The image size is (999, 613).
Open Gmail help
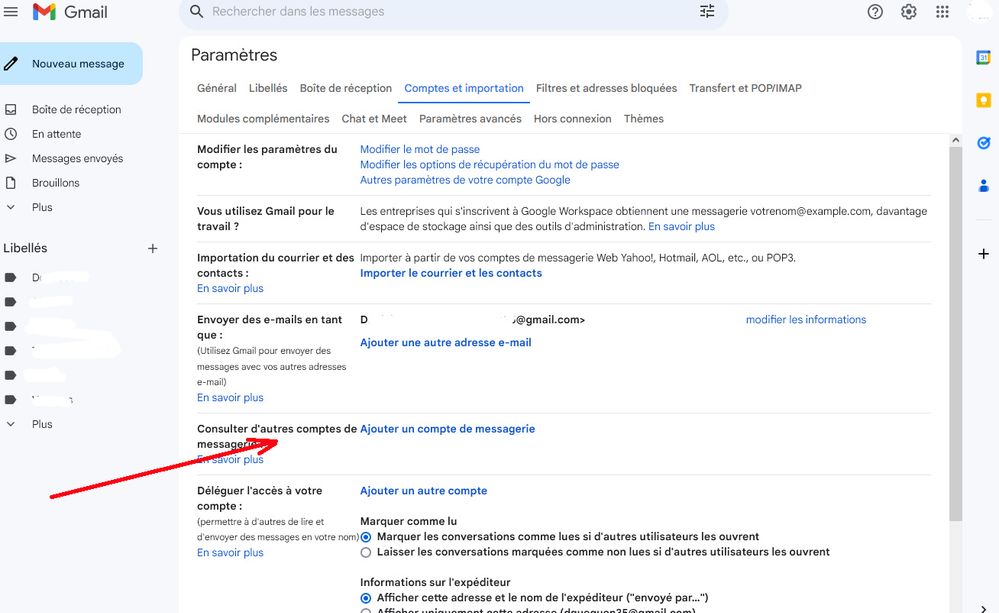tap(875, 11)
